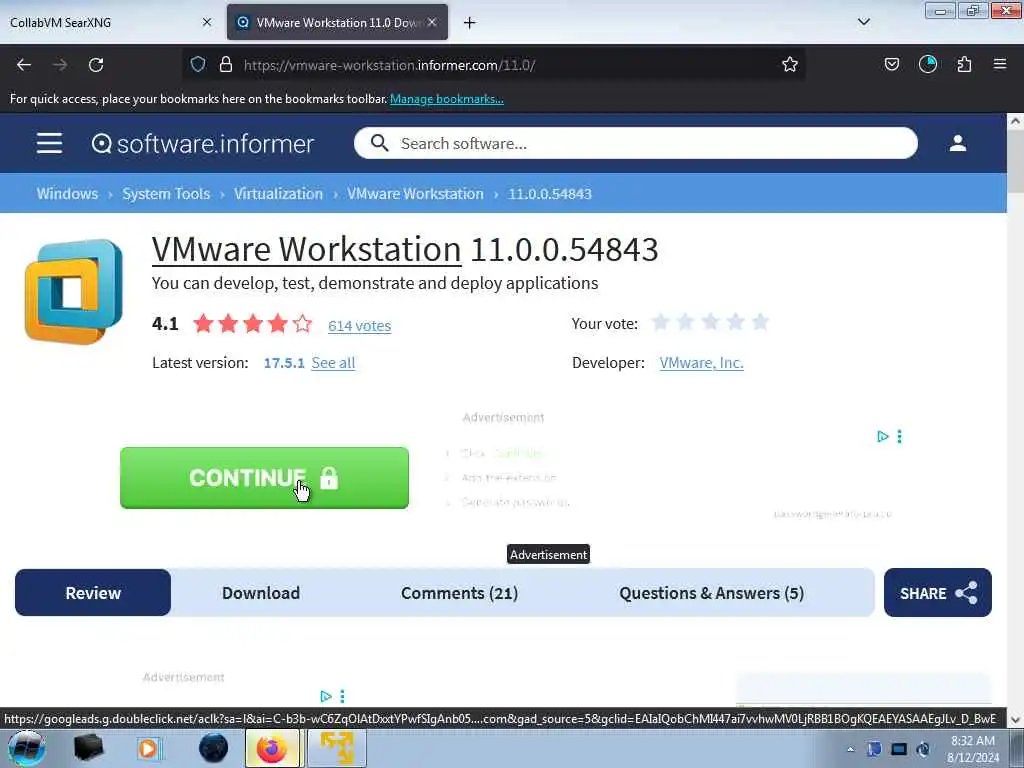
Task: Click the 11.0.0.54843 breadcrumb text
Action: tap(550, 194)
